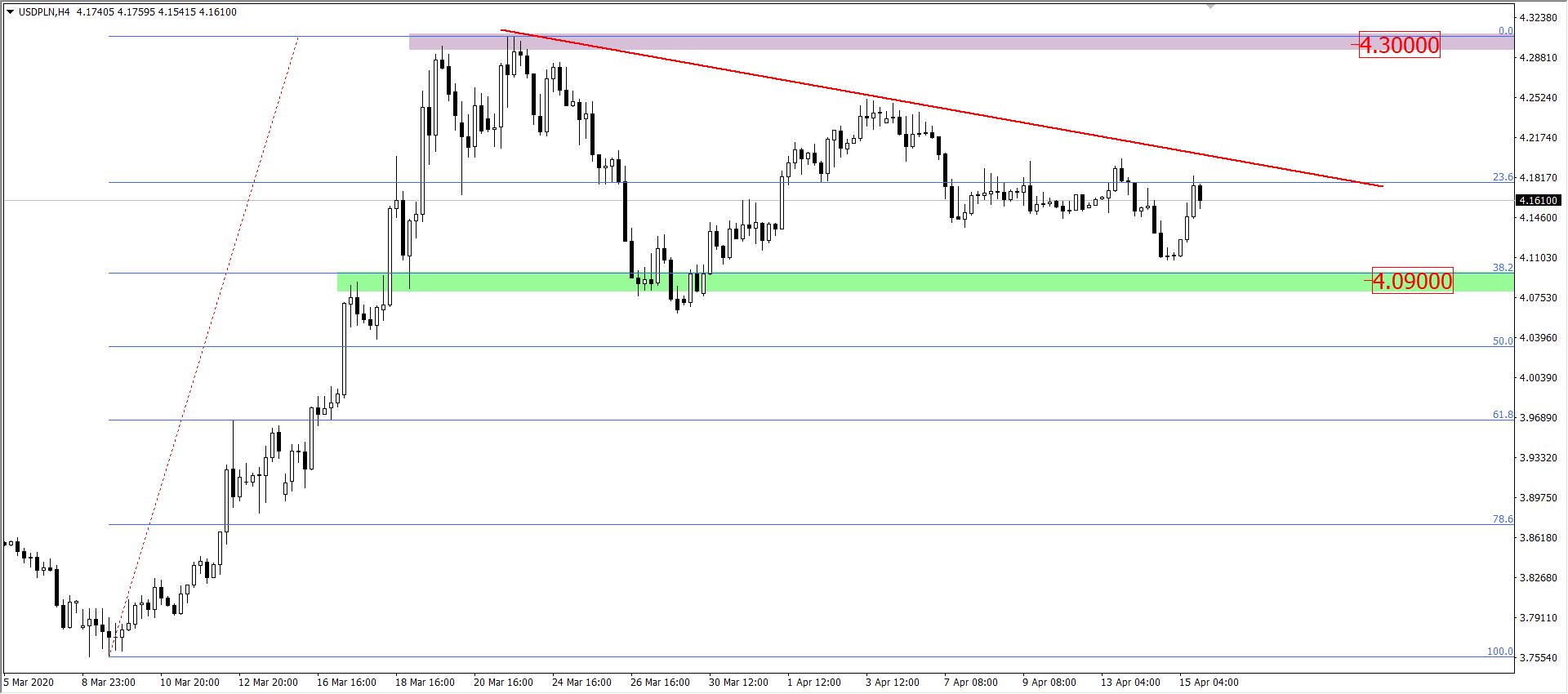
Task: Click the red descending trendline
Action: click(x=939, y=109)
